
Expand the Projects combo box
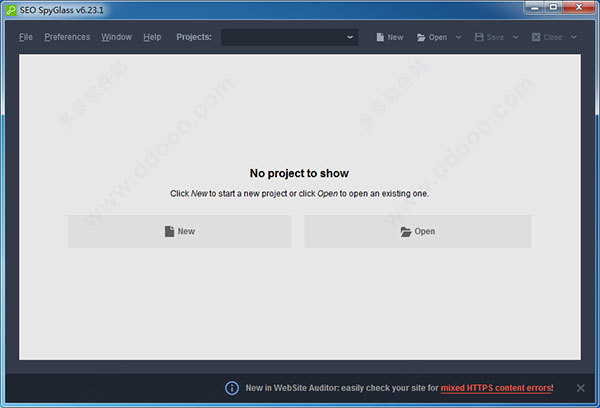pos(290,37)
